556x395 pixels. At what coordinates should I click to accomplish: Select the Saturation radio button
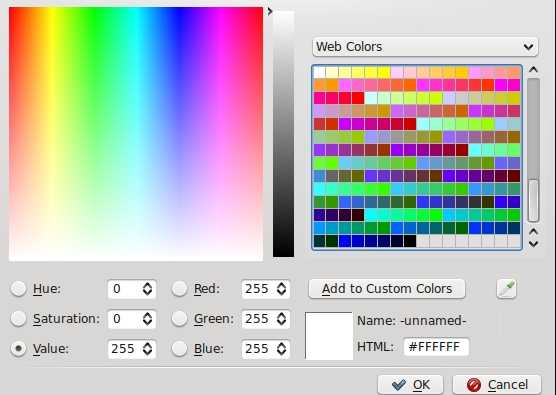18,318
